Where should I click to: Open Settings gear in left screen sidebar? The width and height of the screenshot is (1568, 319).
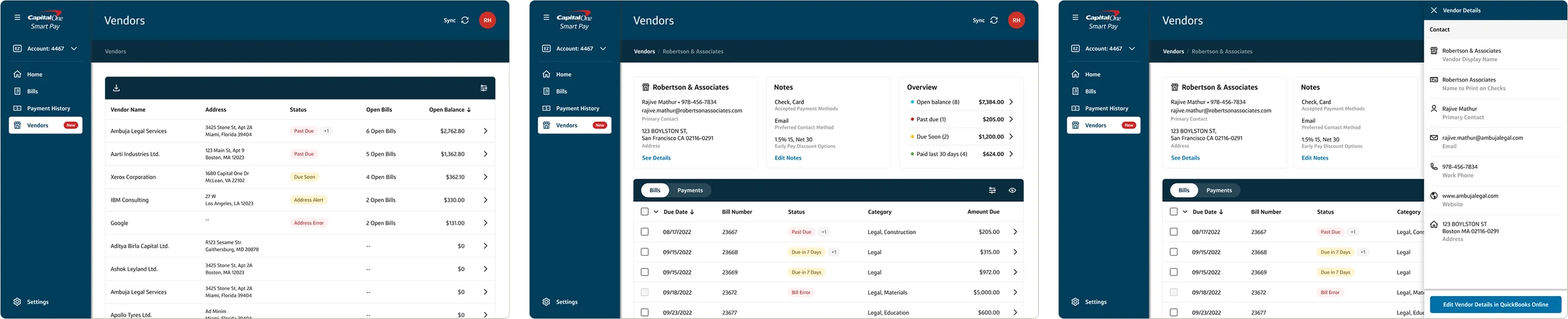(18, 302)
